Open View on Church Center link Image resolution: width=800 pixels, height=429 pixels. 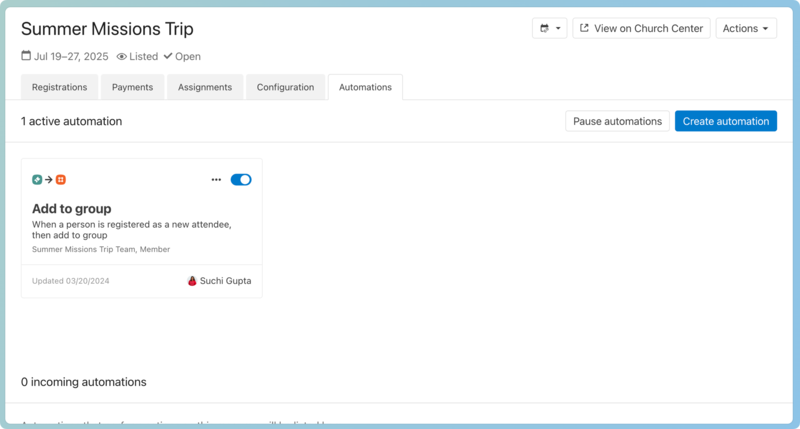[641, 29]
